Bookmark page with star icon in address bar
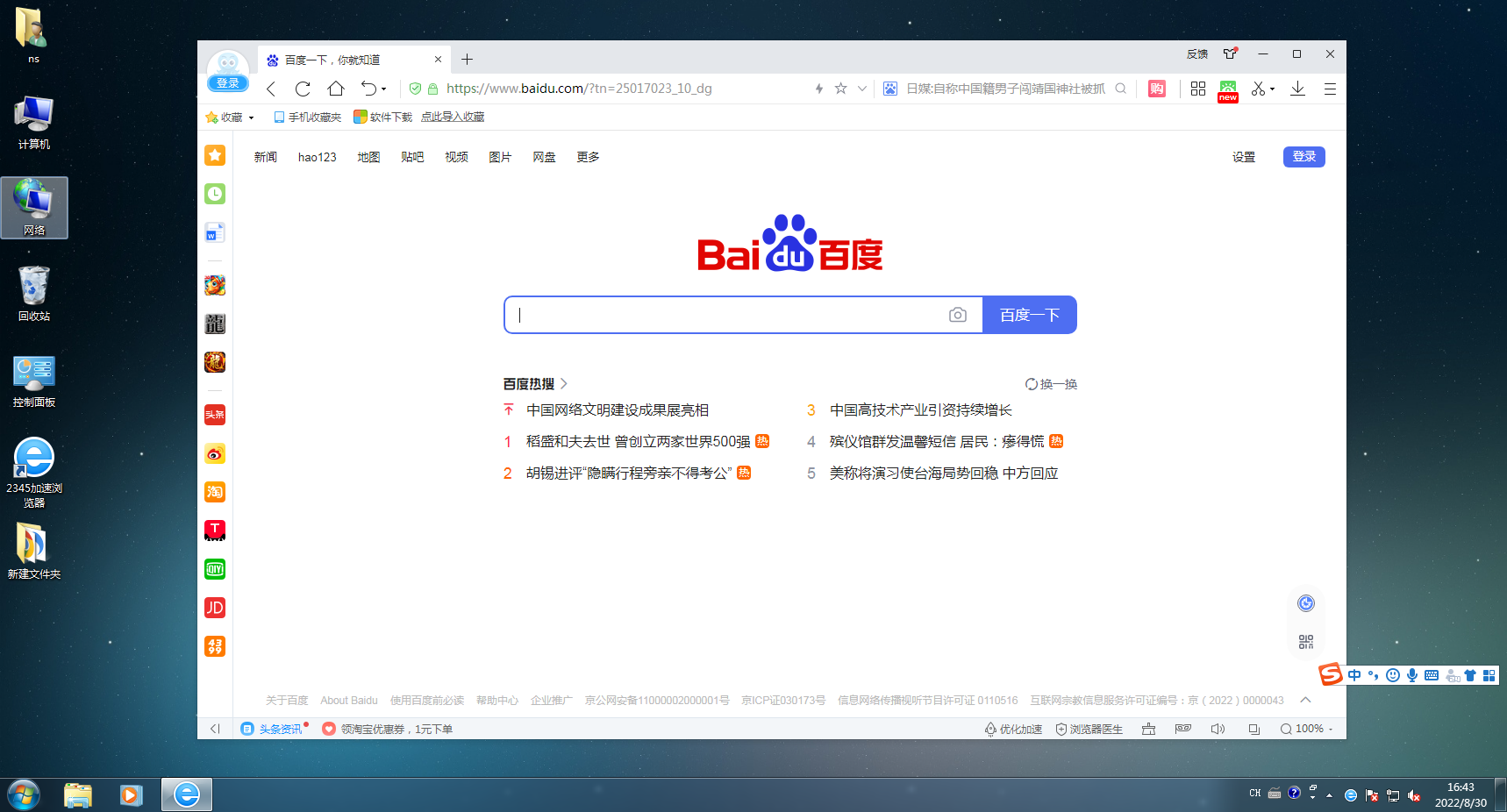Image resolution: width=1507 pixels, height=812 pixels. click(840, 89)
